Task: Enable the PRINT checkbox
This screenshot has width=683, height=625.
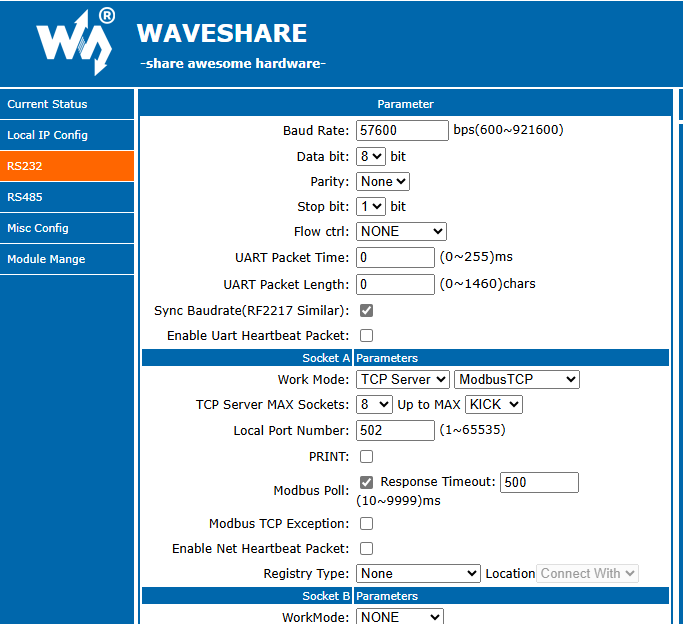Action: (x=366, y=457)
